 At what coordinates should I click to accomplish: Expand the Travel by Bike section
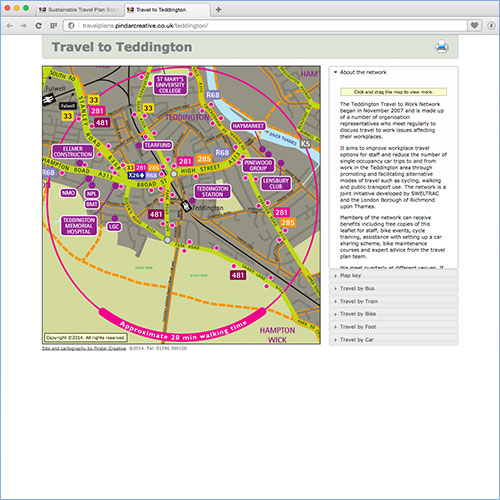pyautogui.click(x=393, y=314)
